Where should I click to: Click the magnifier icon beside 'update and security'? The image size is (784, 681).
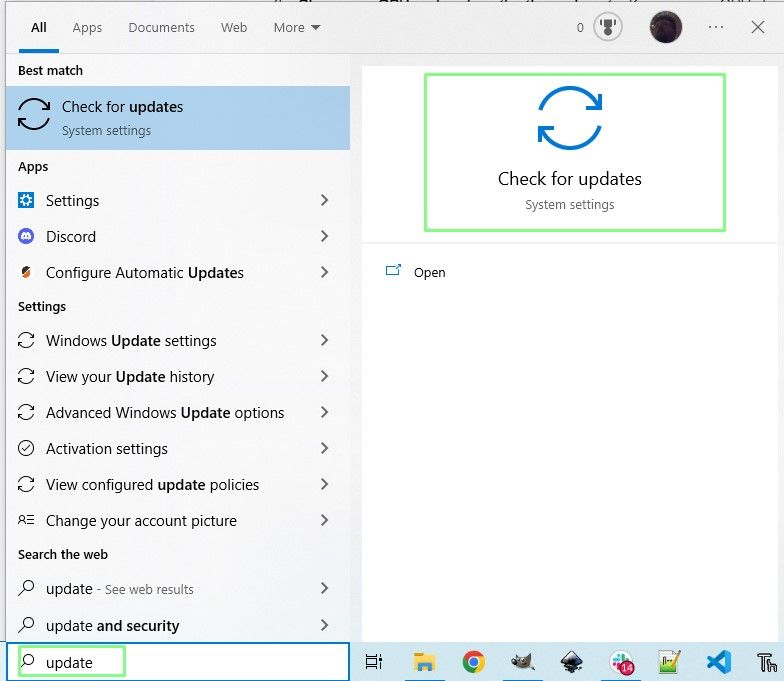26,625
